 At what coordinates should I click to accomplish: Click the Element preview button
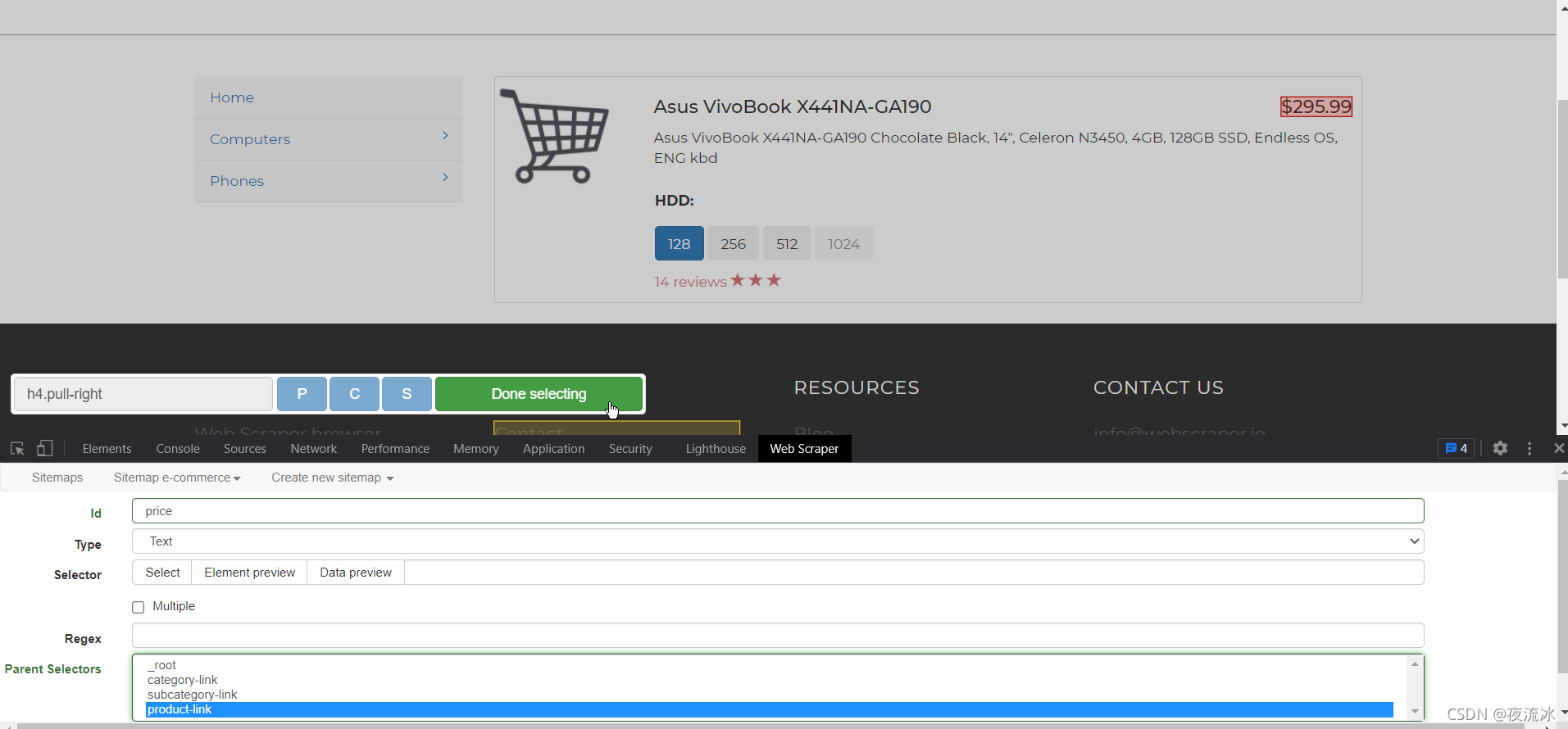coord(249,573)
